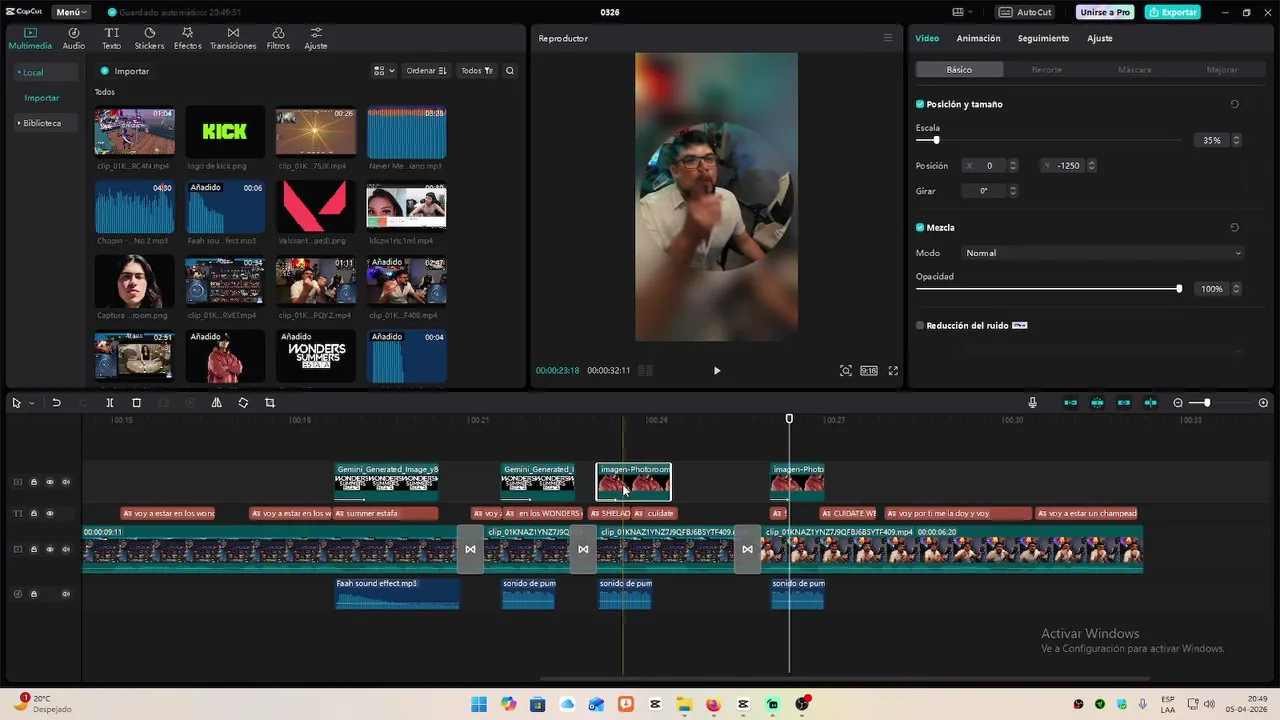Image resolution: width=1280 pixels, height=720 pixels.
Task: Open the Stickers tab
Action: click(149, 38)
